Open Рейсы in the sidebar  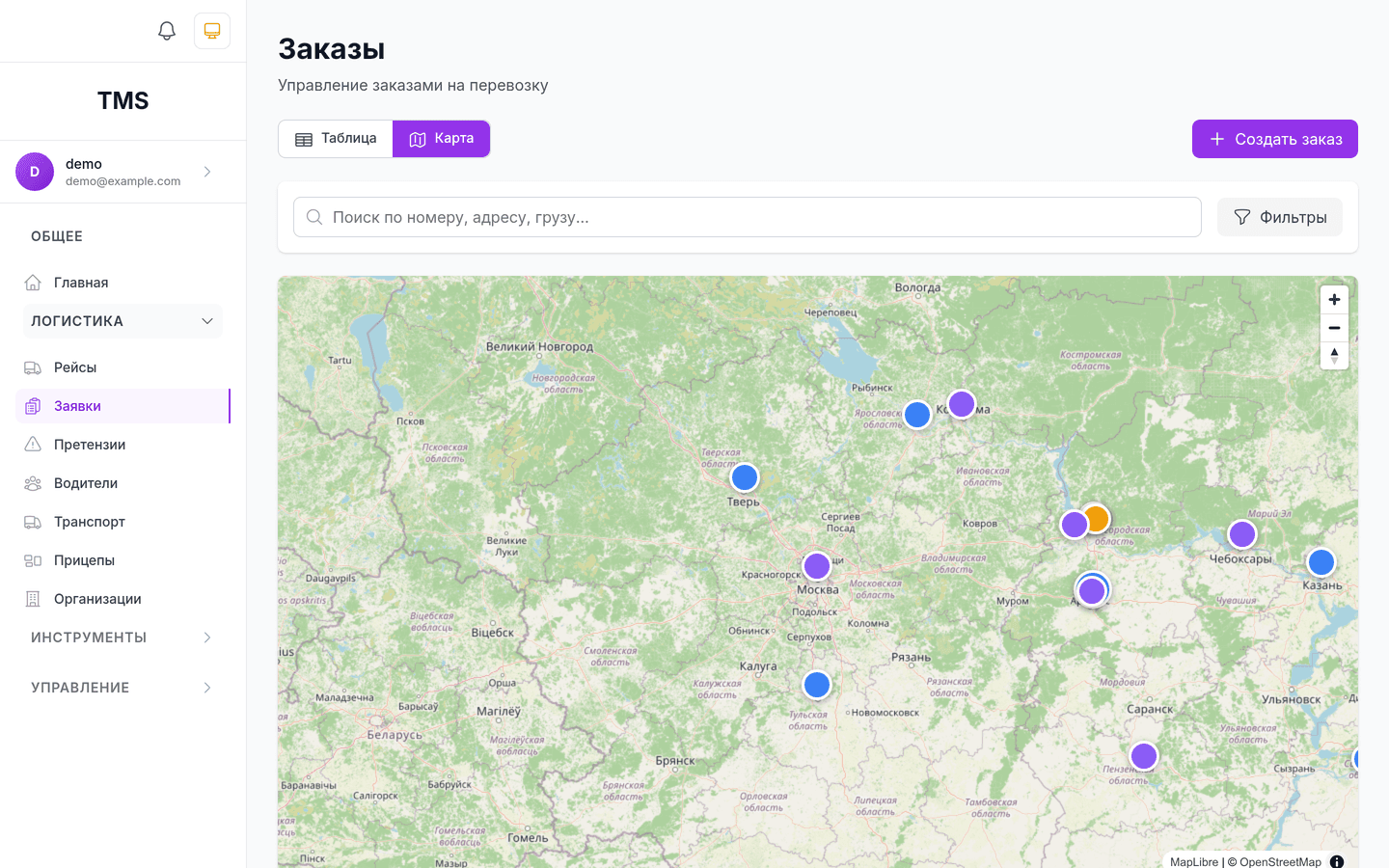[123, 367]
